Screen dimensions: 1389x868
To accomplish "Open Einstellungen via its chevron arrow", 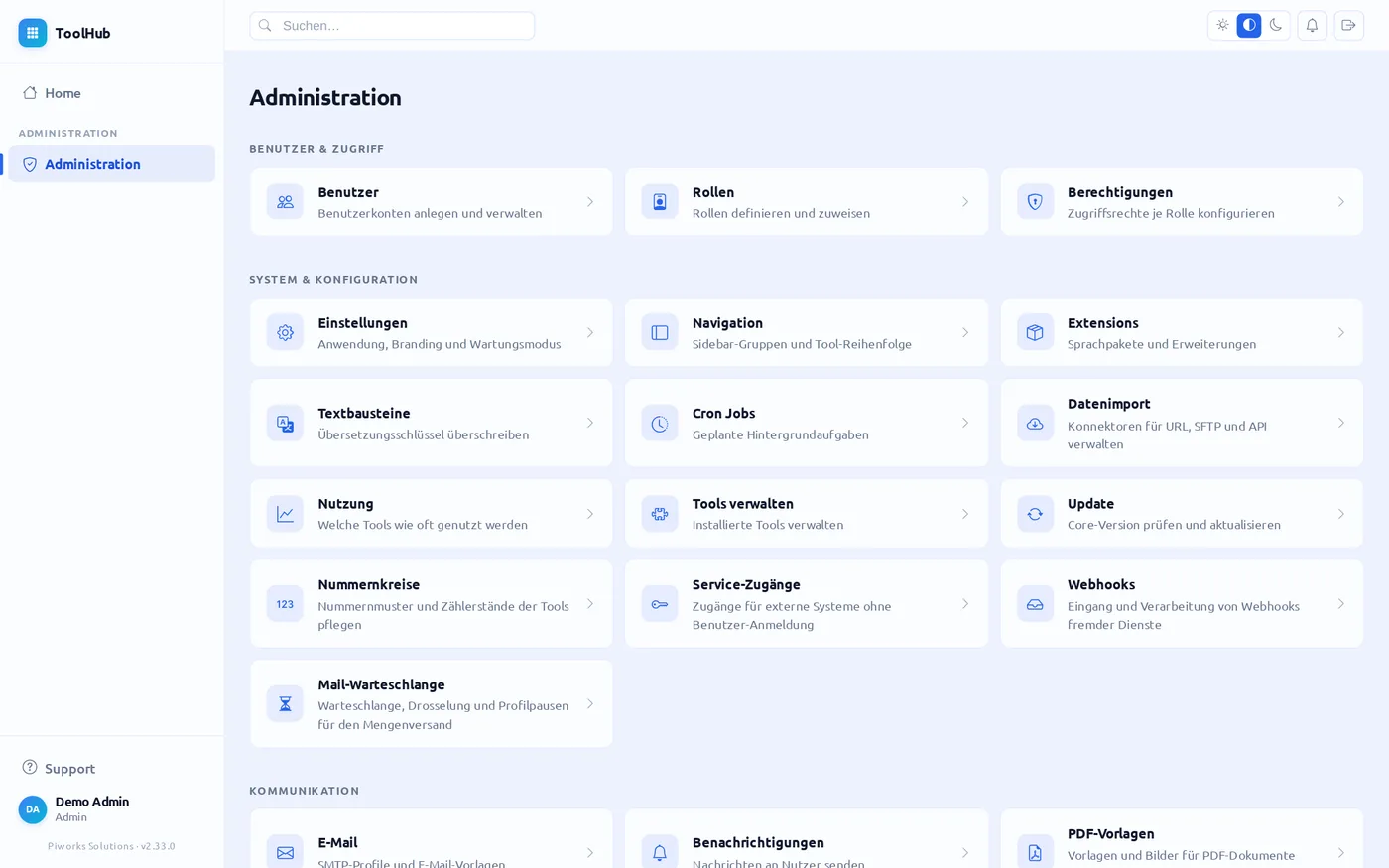I will 590,333.
